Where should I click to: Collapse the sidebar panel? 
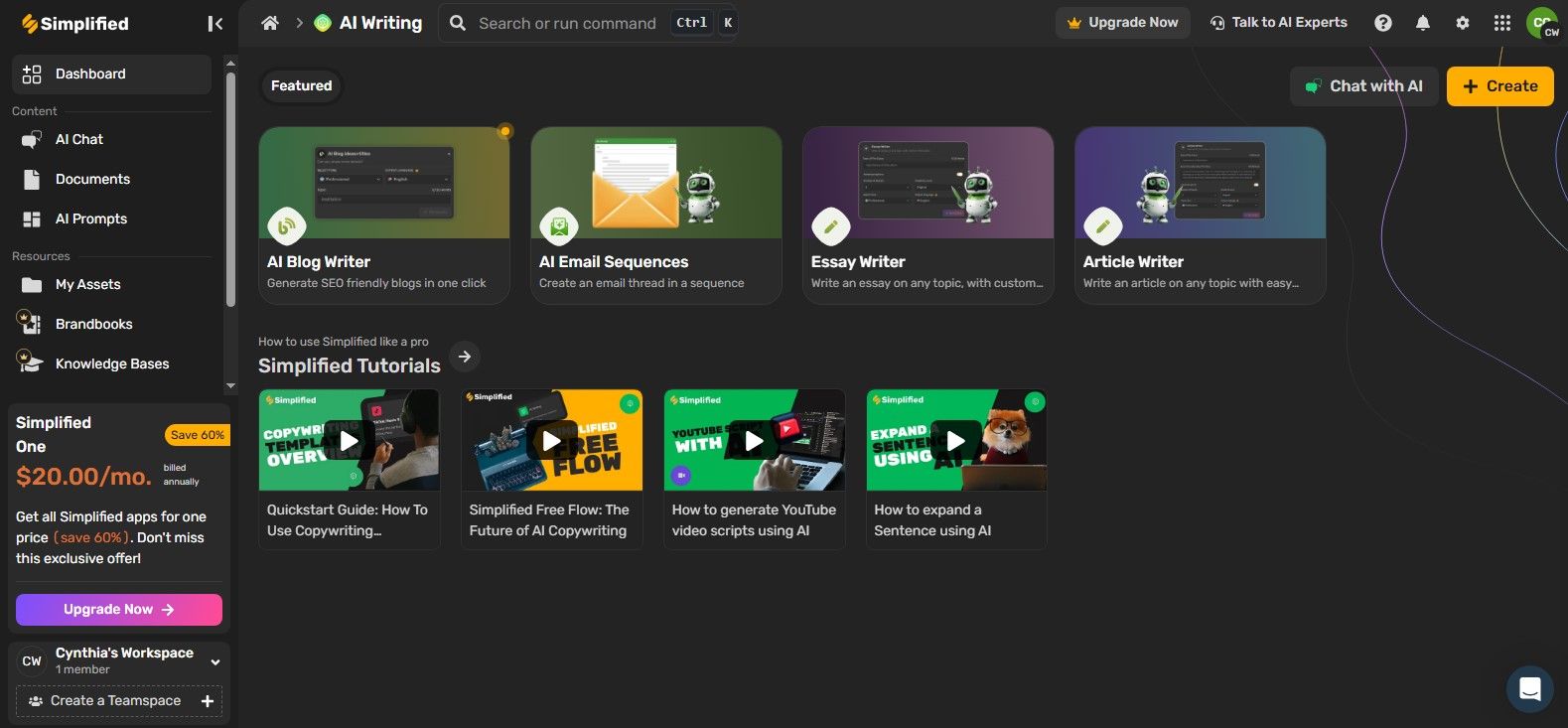[x=214, y=24]
